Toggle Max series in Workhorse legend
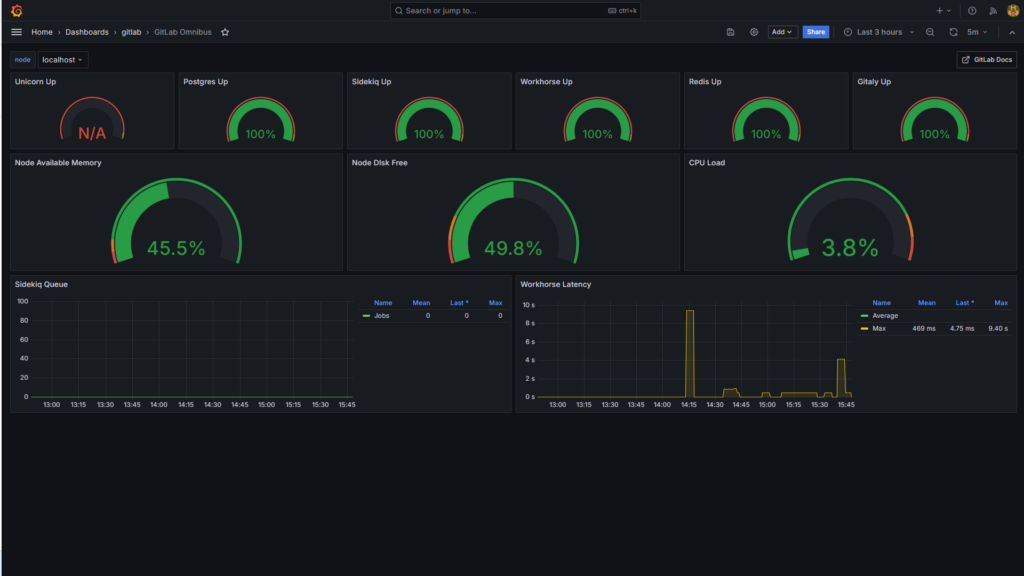 879,328
